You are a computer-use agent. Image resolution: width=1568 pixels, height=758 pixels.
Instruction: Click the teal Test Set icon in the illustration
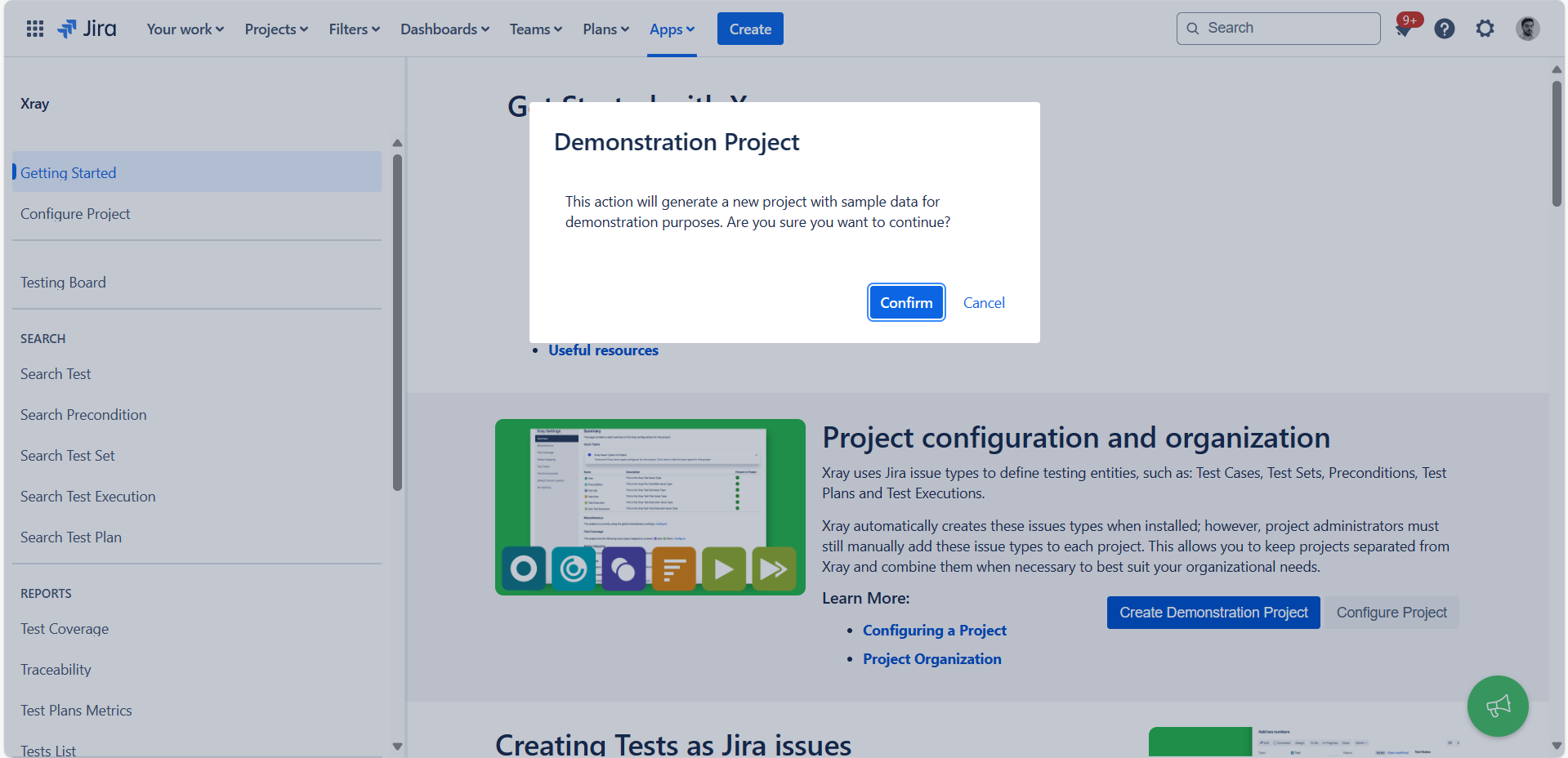[574, 568]
